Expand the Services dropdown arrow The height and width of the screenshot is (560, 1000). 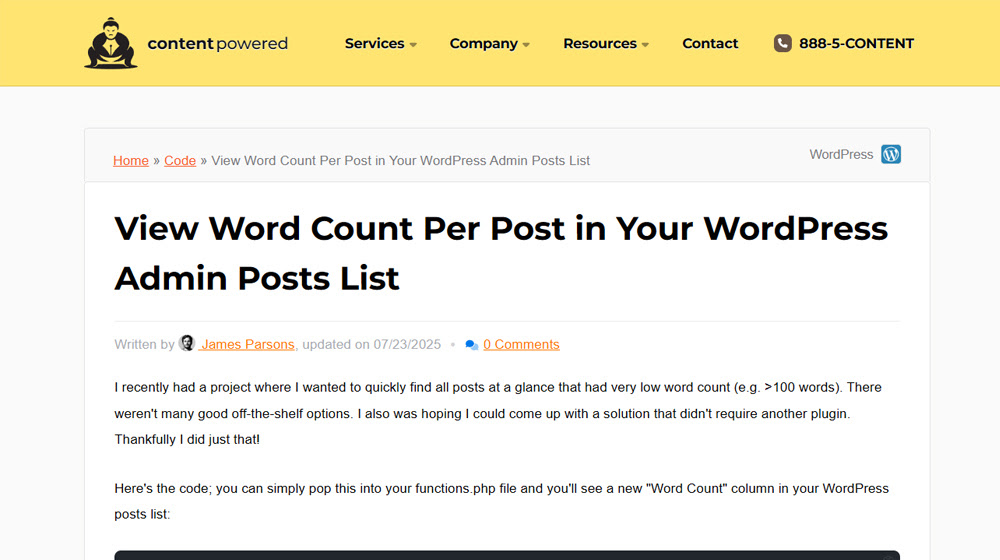(413, 45)
